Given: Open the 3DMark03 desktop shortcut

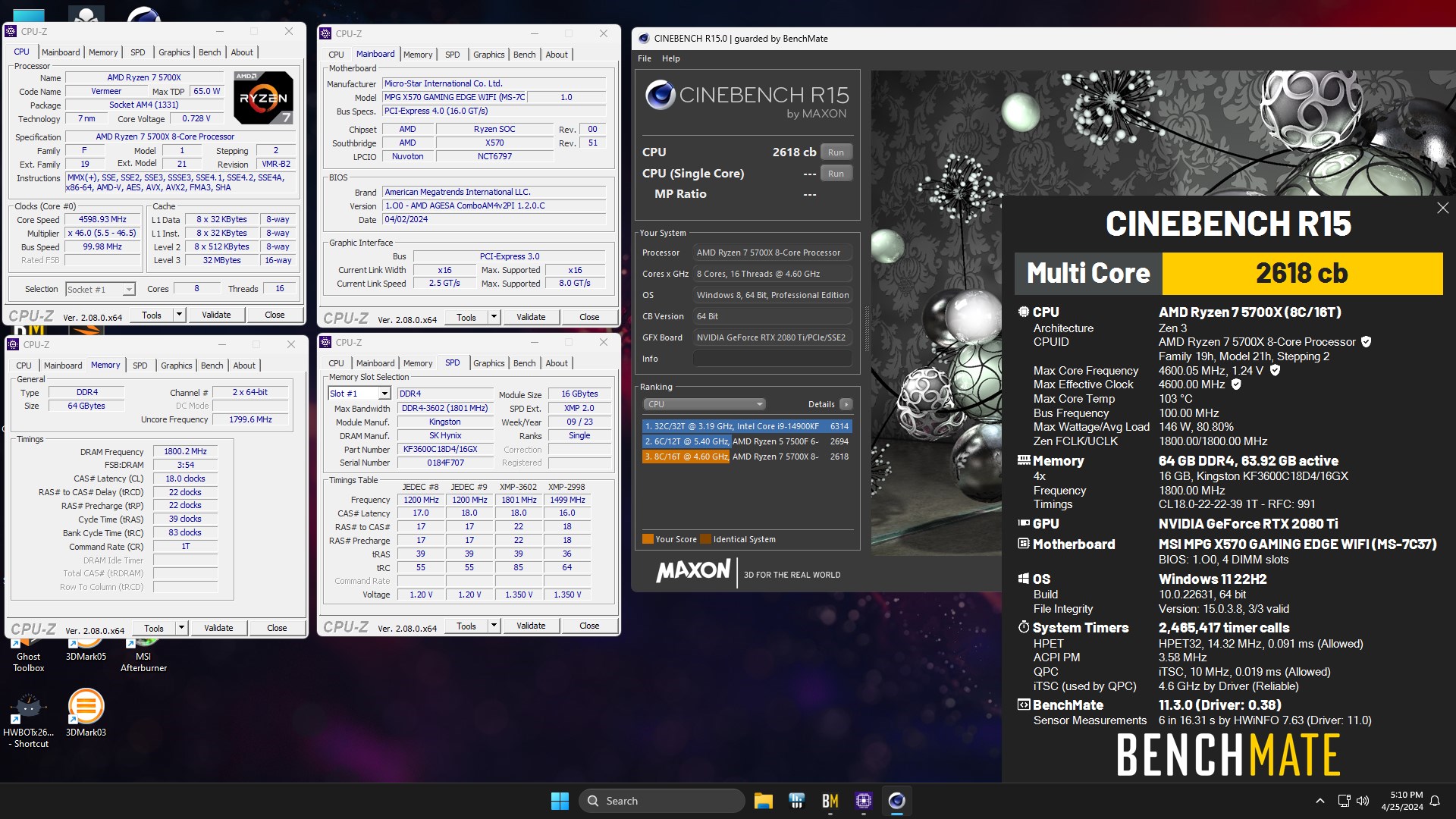Looking at the screenshot, I should [86, 713].
